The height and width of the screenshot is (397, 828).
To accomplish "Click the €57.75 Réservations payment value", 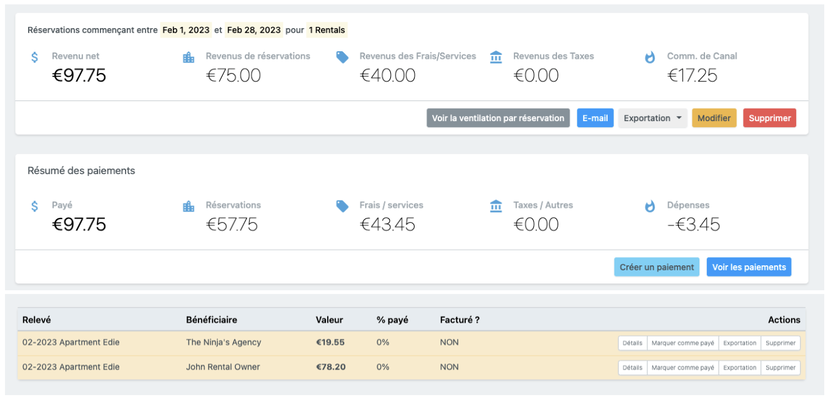I will click(x=232, y=225).
